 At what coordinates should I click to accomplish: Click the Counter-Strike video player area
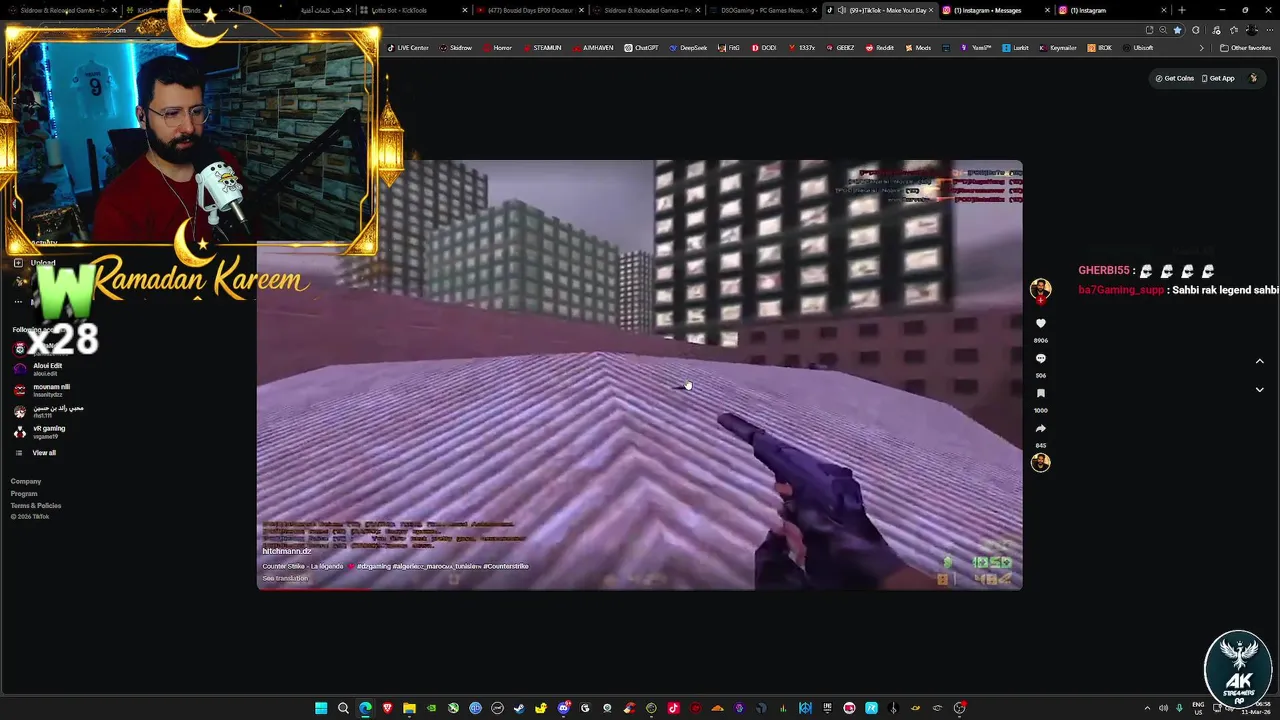click(x=640, y=375)
